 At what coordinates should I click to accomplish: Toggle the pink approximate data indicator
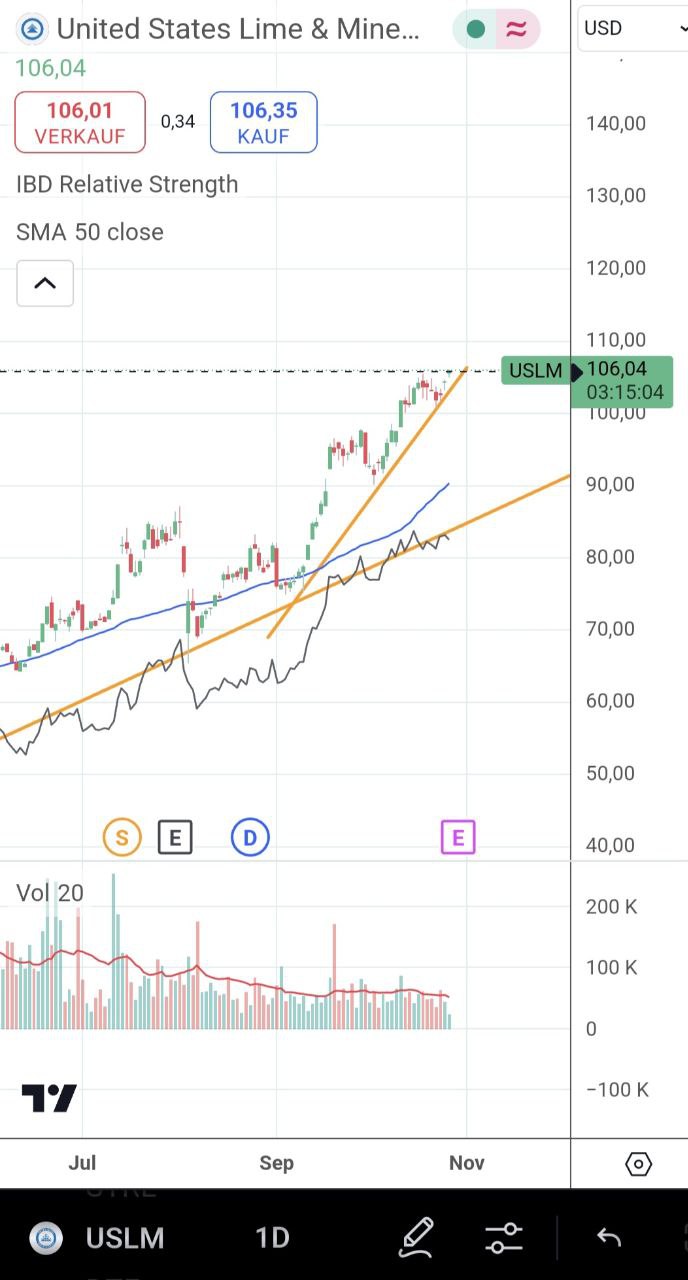click(516, 29)
